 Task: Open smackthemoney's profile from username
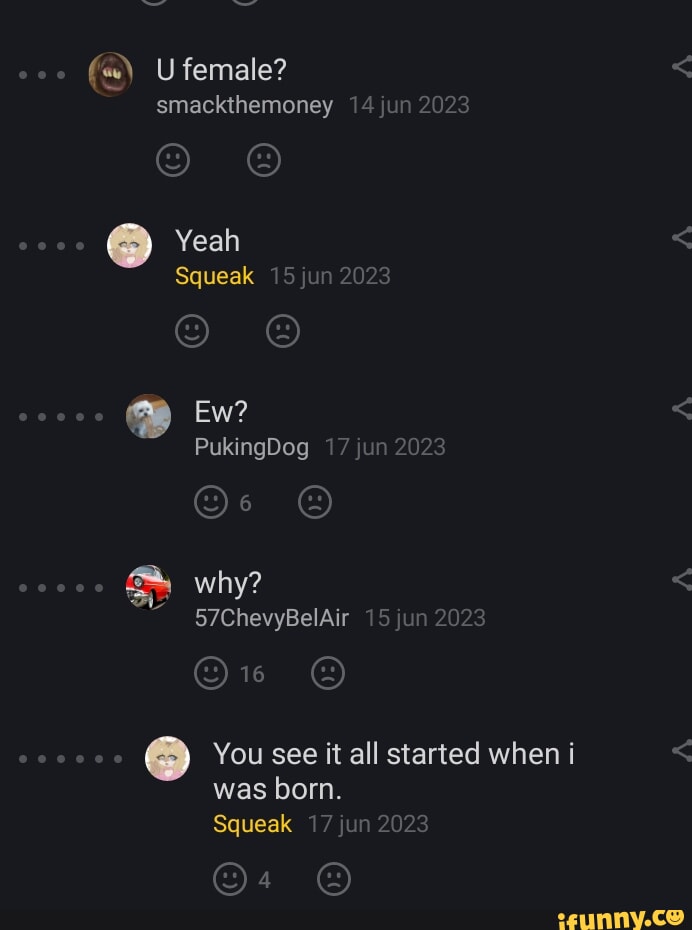[x=244, y=105]
